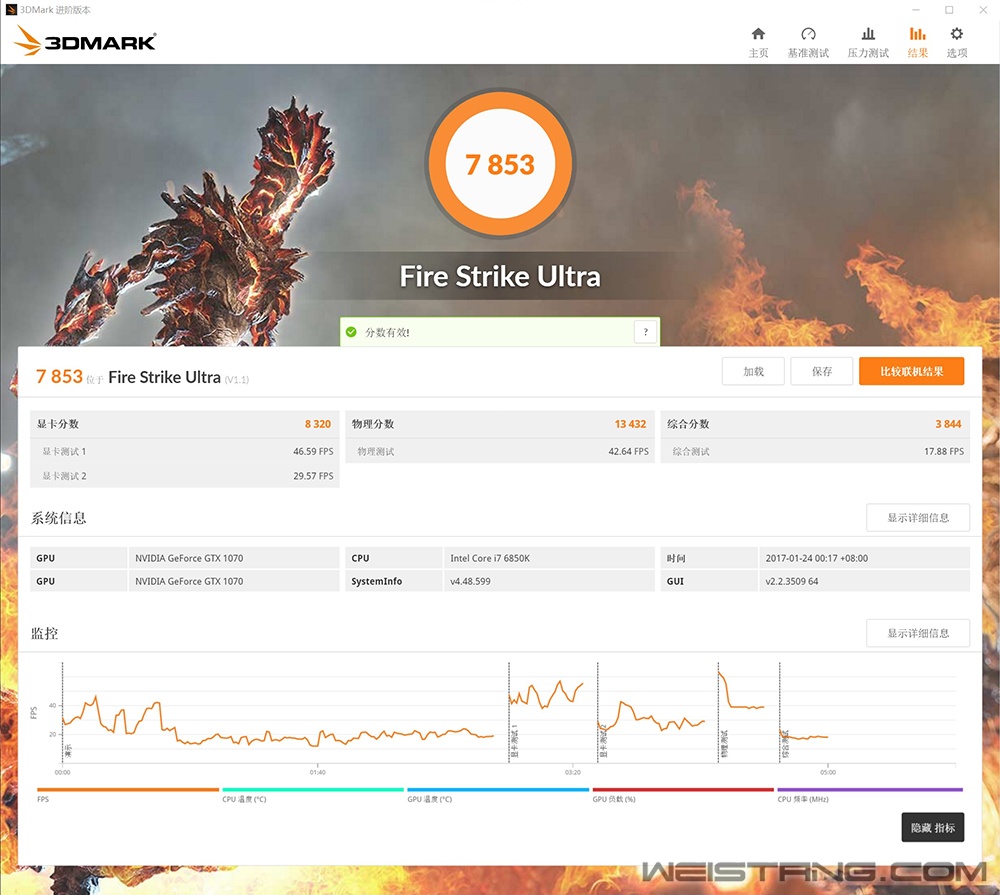The width and height of the screenshot is (1000, 895).
Task: Click the 物理测试 section marker in graph
Action: (x=724, y=744)
